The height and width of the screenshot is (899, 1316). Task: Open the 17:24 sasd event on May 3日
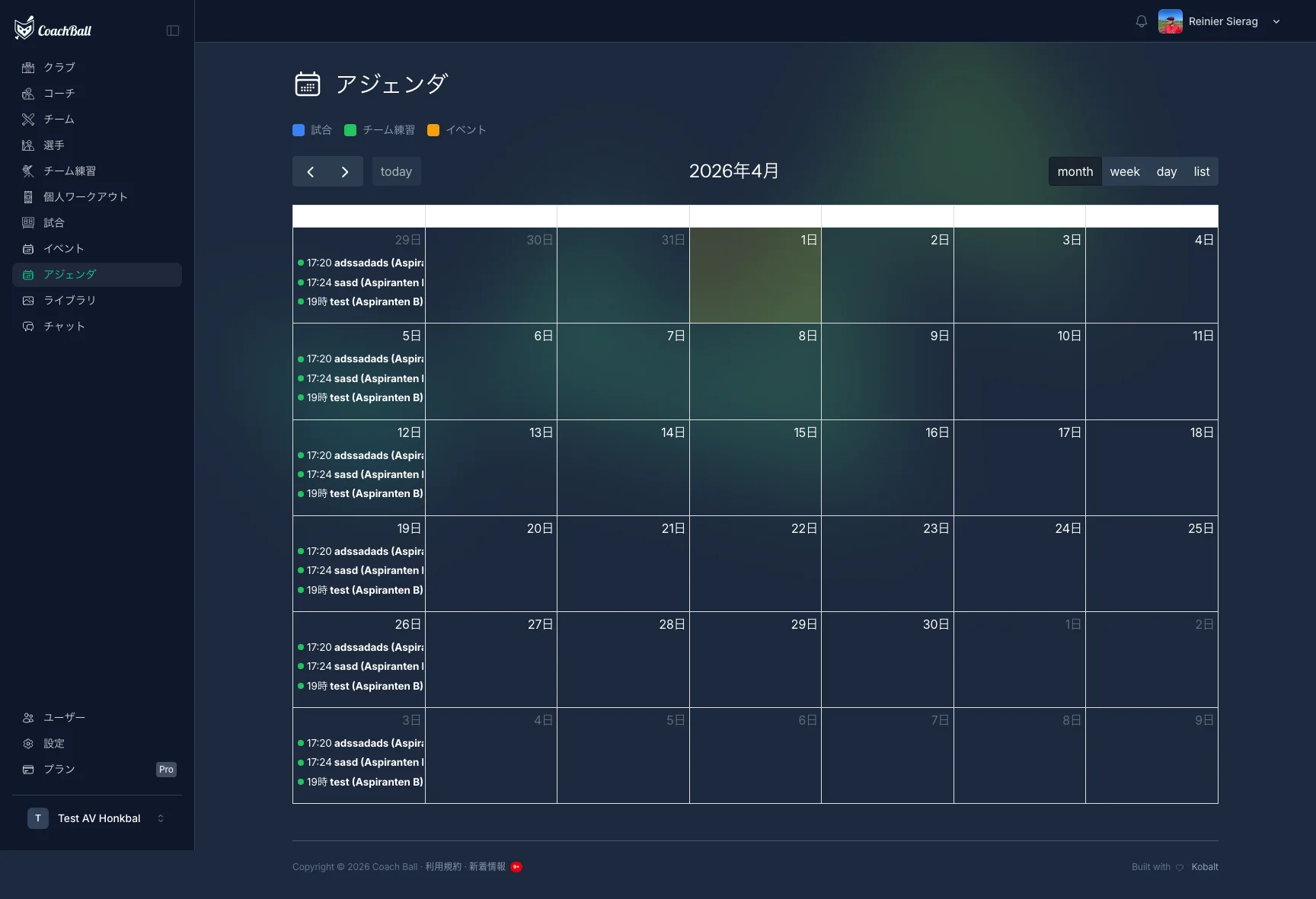pos(360,763)
